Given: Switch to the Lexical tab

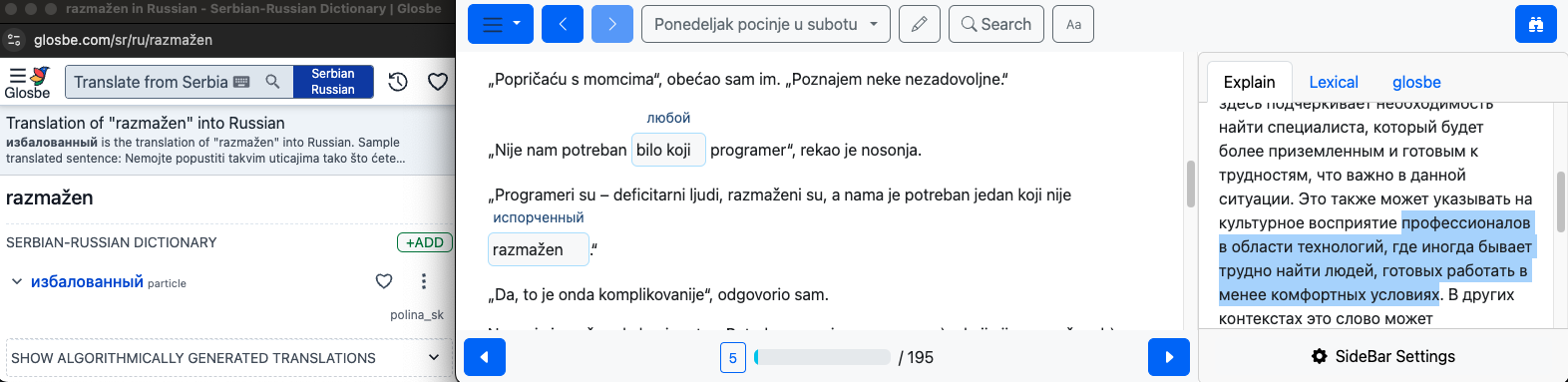Looking at the screenshot, I should pyautogui.click(x=1334, y=82).
